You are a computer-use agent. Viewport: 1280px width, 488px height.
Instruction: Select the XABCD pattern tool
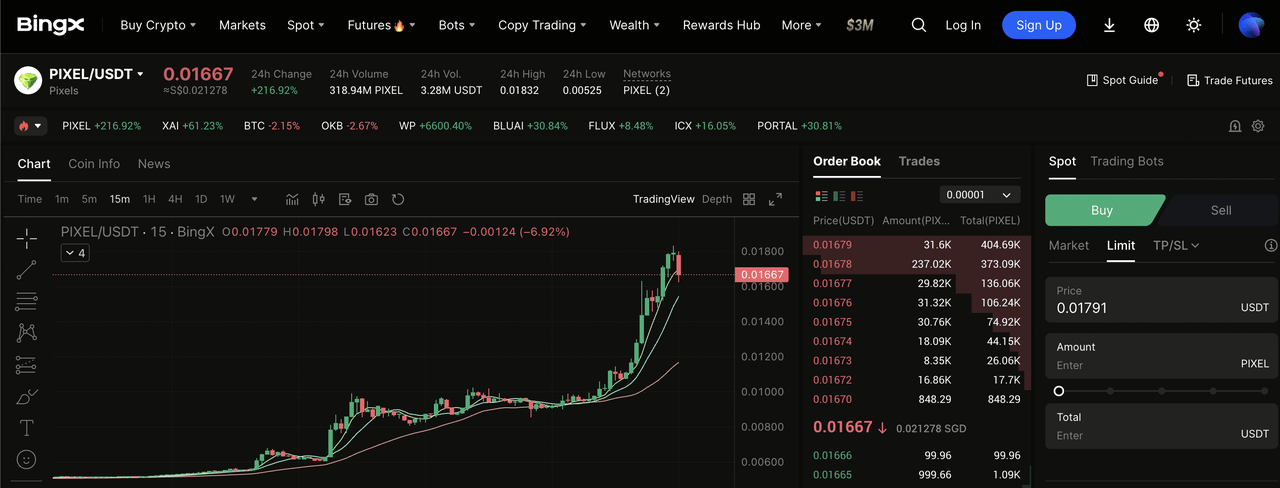coord(27,332)
